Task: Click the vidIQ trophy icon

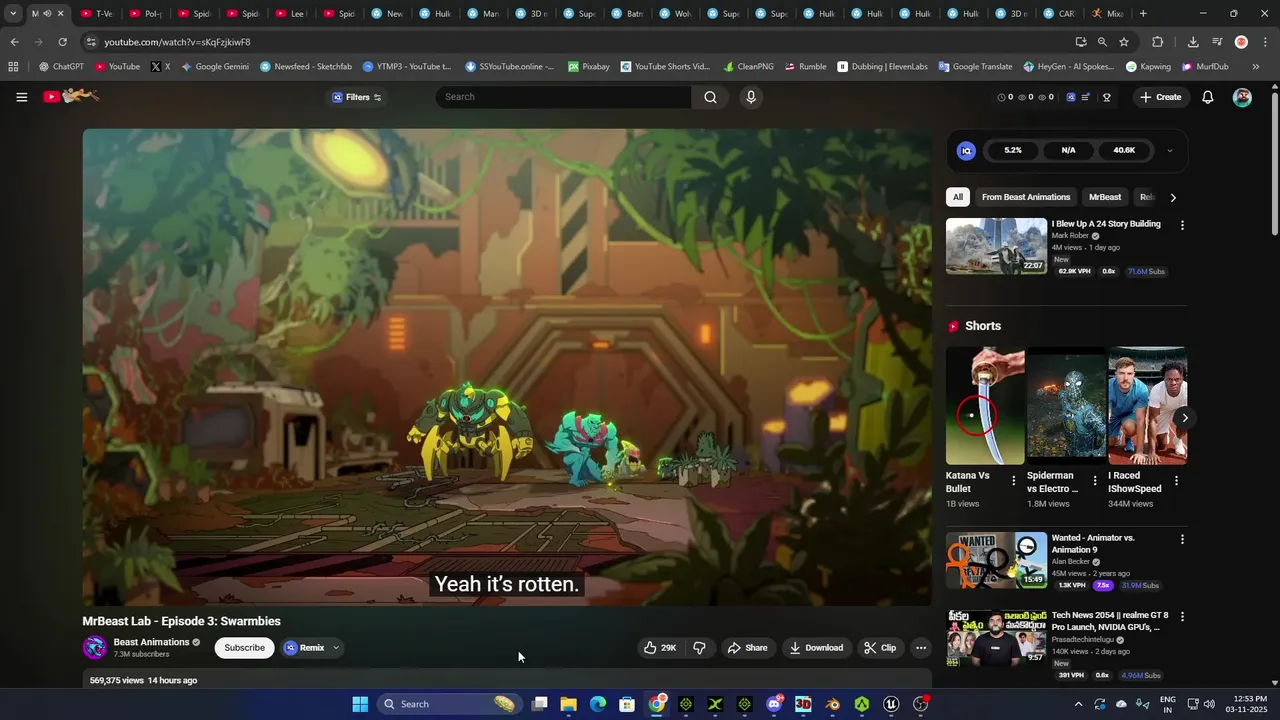Action: click(x=1107, y=97)
